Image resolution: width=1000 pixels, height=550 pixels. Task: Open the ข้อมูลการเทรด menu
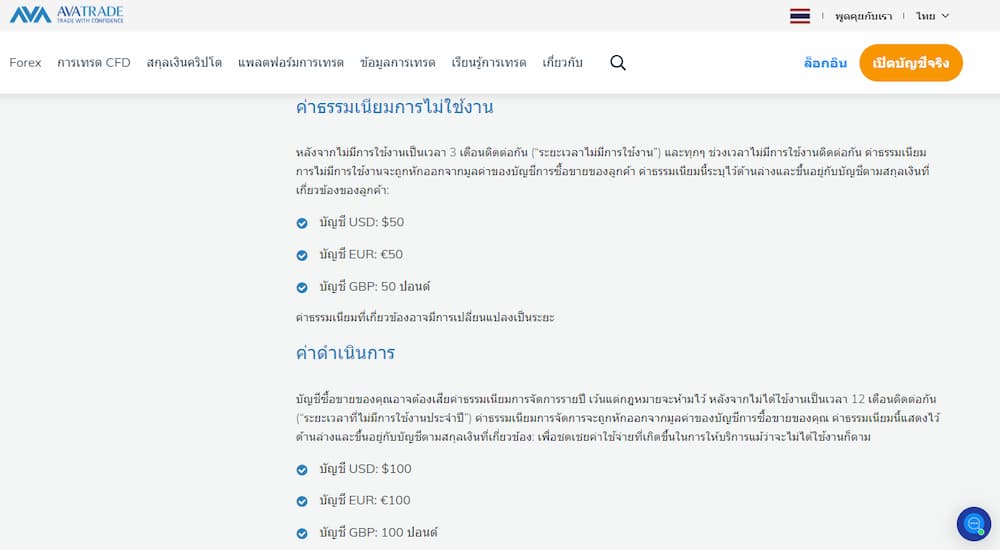[x=397, y=63]
